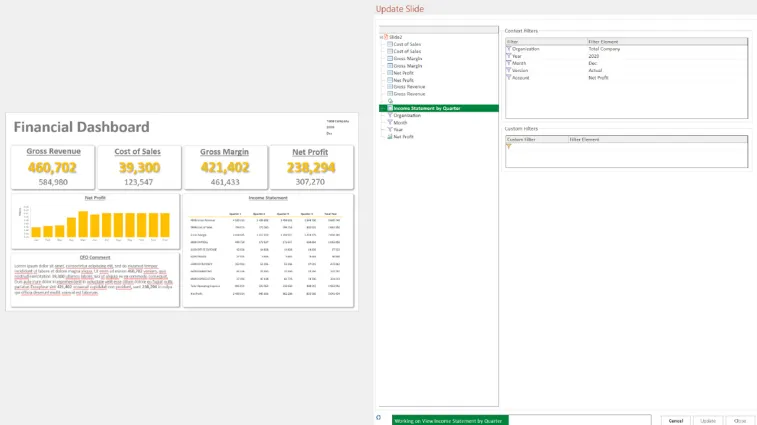The width and height of the screenshot is (757, 425).
Task: Click the Gross Margin card value 421,402
Action: pos(225,168)
